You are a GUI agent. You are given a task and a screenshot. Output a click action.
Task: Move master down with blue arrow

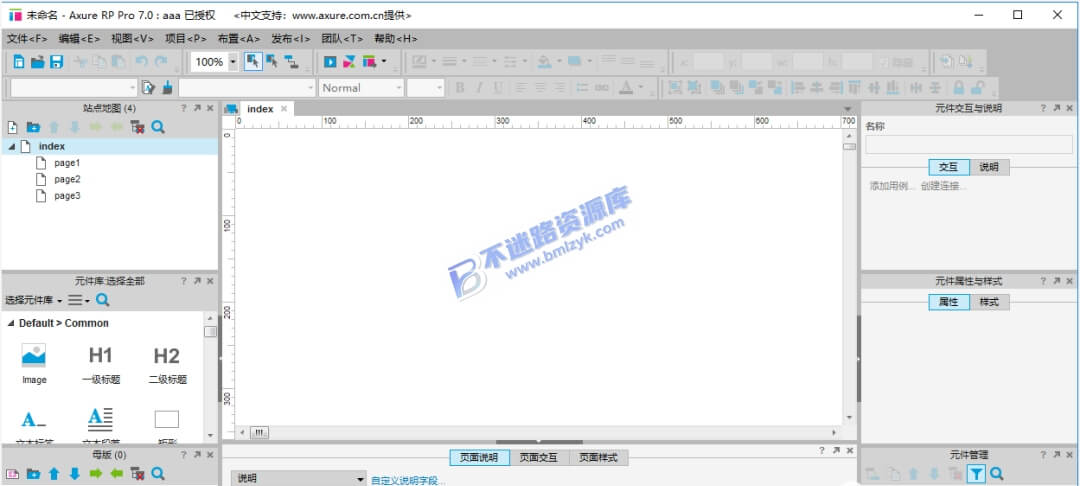tap(74, 474)
